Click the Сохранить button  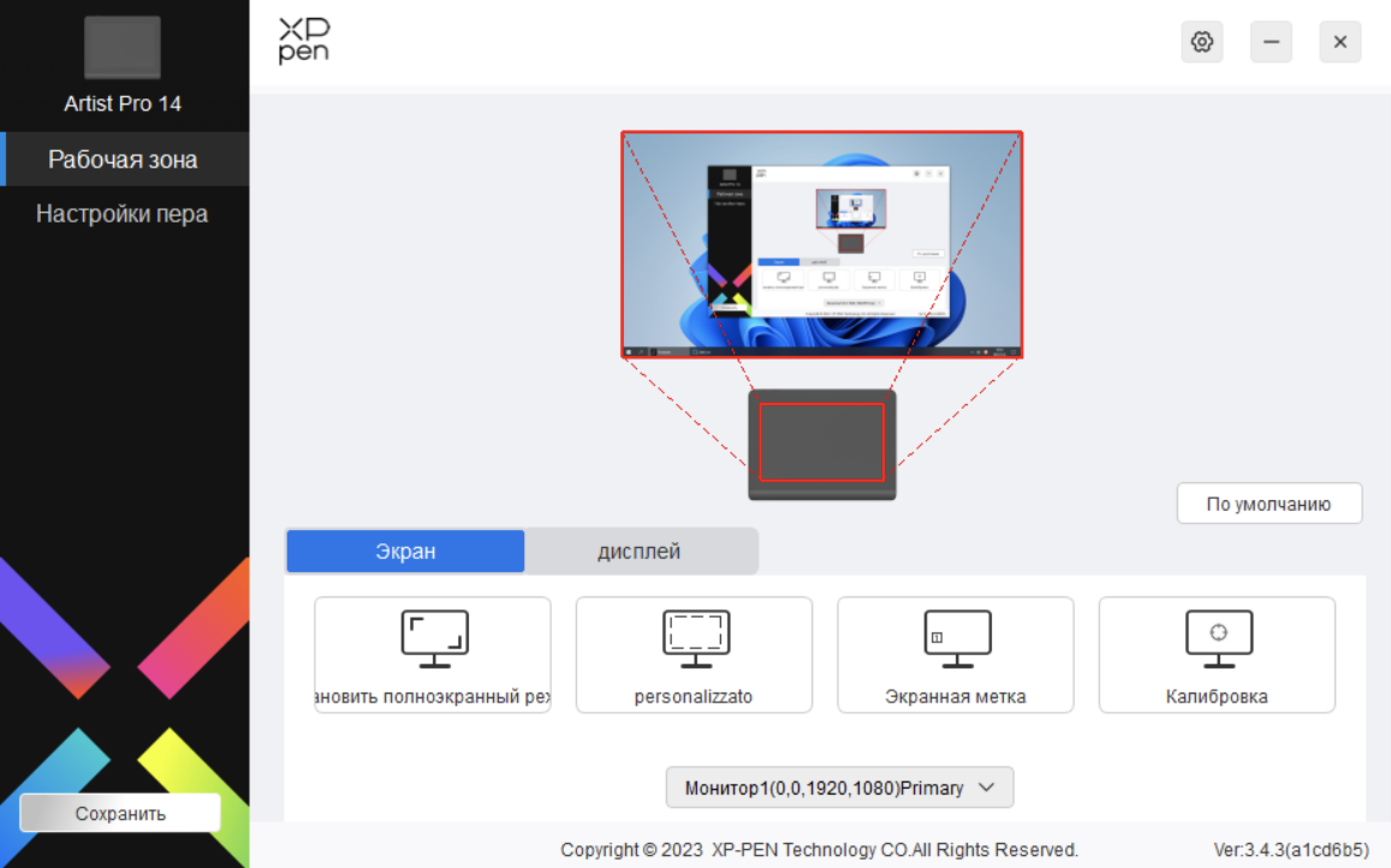120,813
